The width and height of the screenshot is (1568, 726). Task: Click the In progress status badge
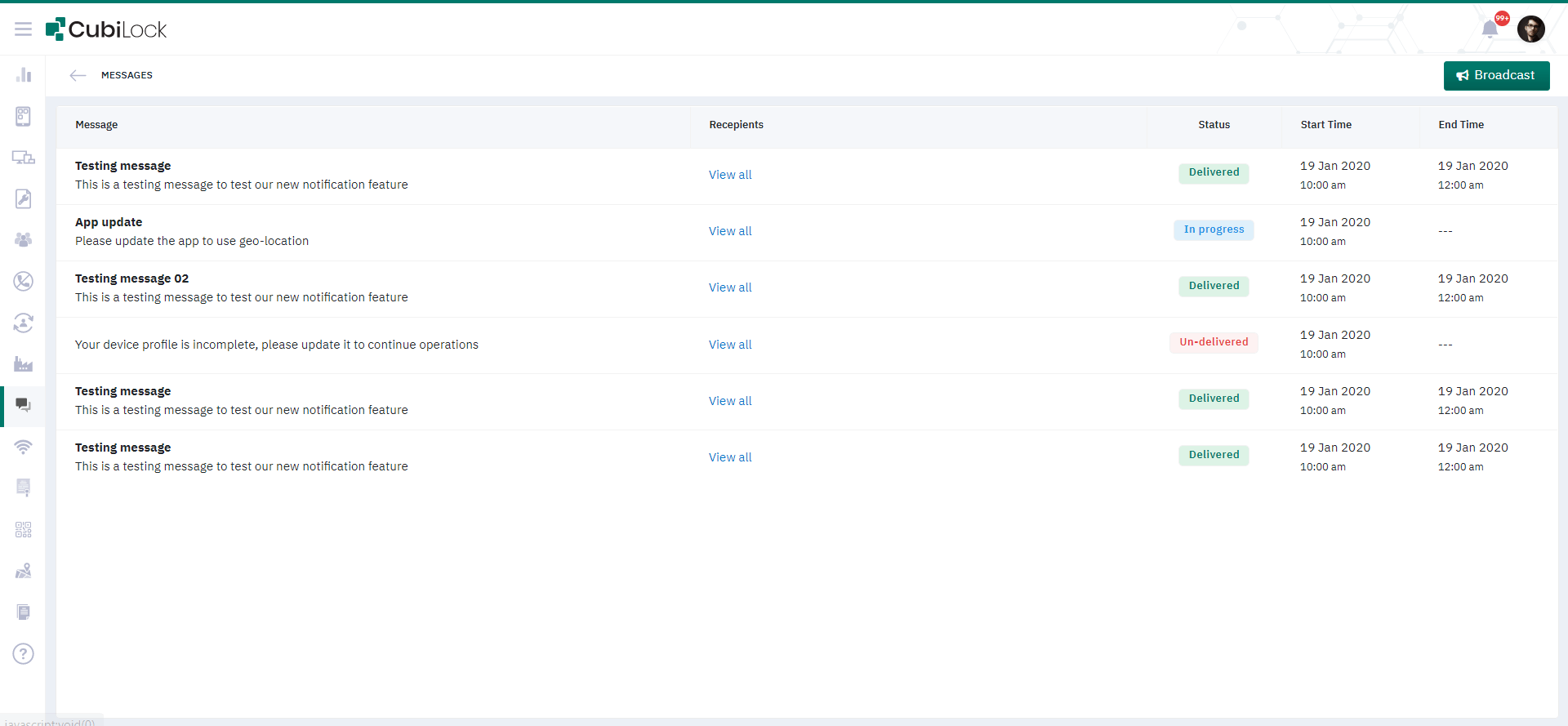pyautogui.click(x=1214, y=229)
